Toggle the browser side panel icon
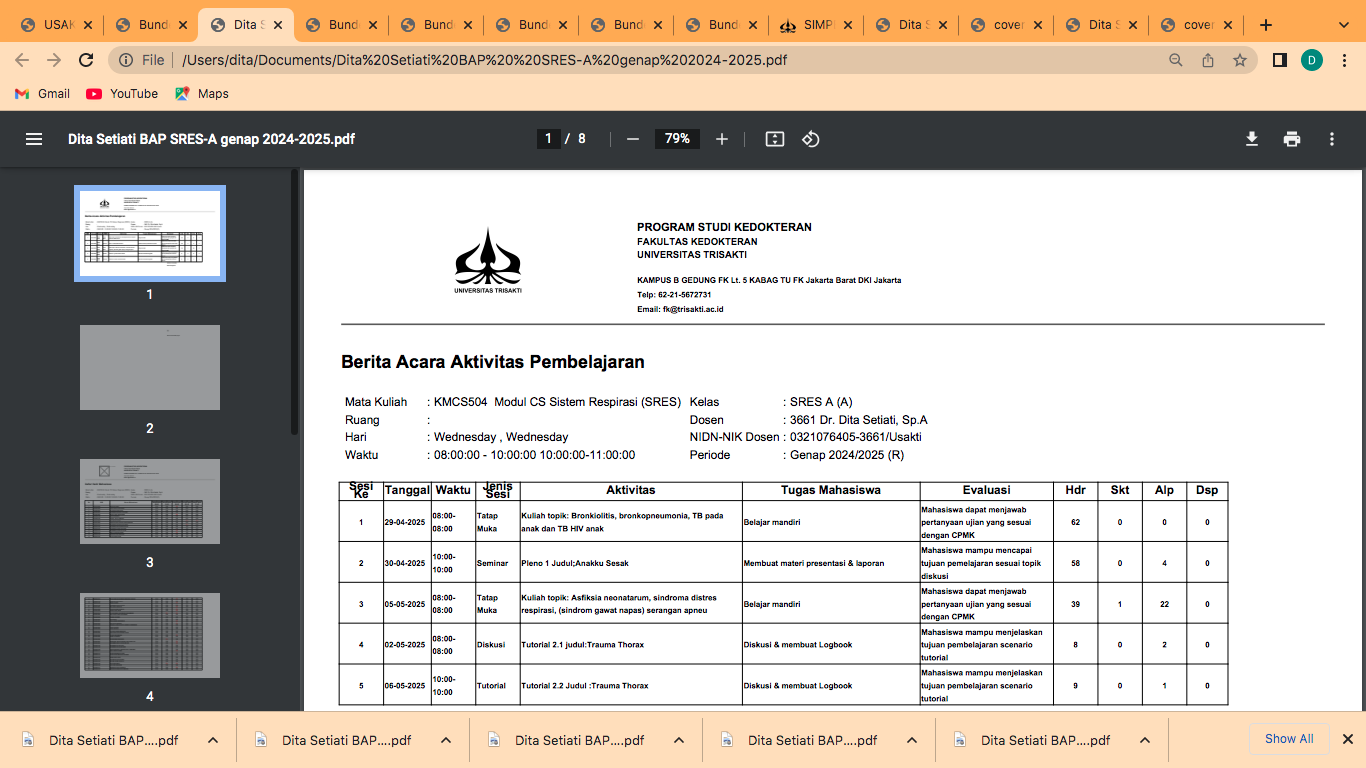The height and width of the screenshot is (768, 1366). tap(1279, 60)
